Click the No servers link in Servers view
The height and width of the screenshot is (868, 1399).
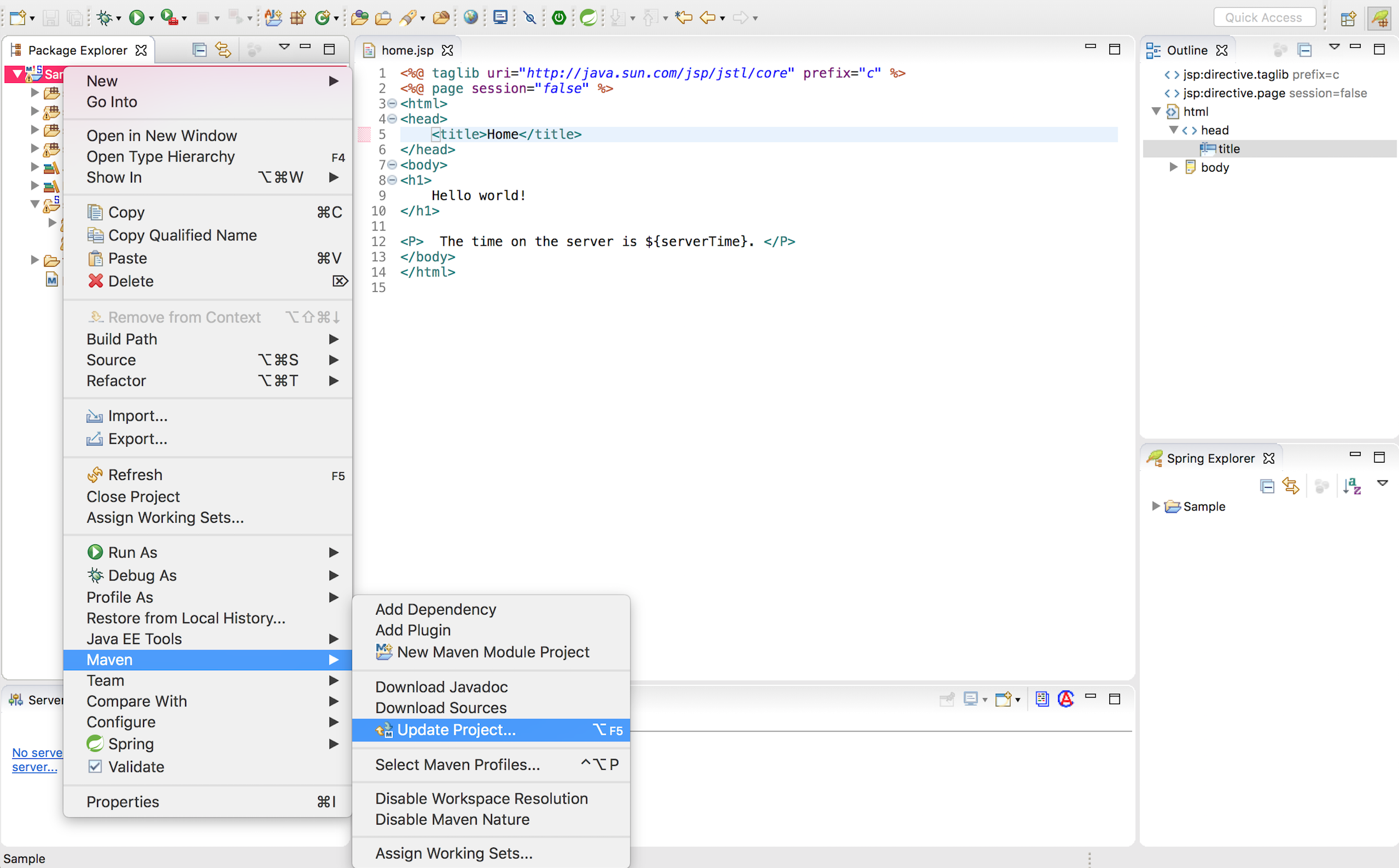click(37, 752)
